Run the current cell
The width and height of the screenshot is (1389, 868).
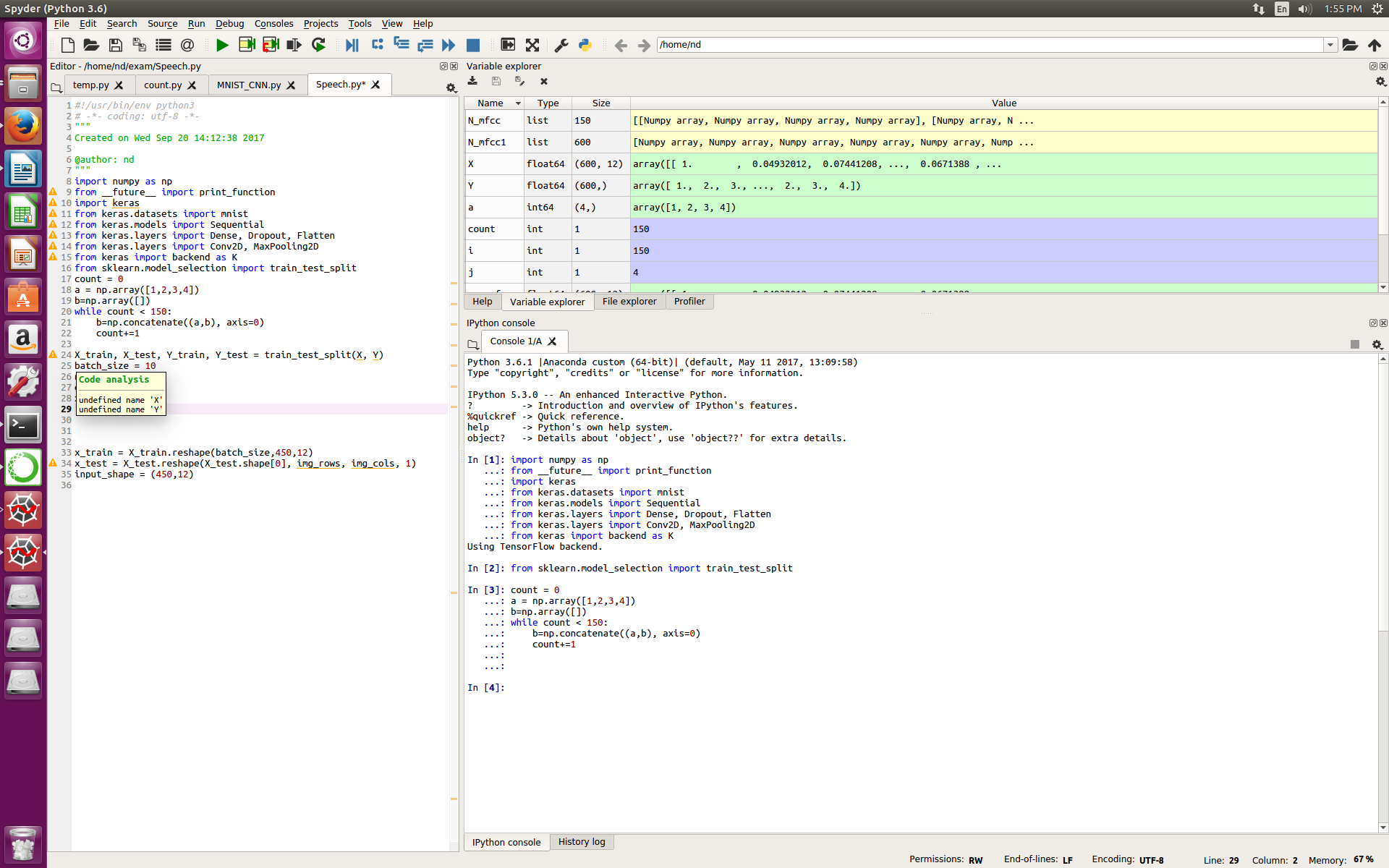(247, 45)
